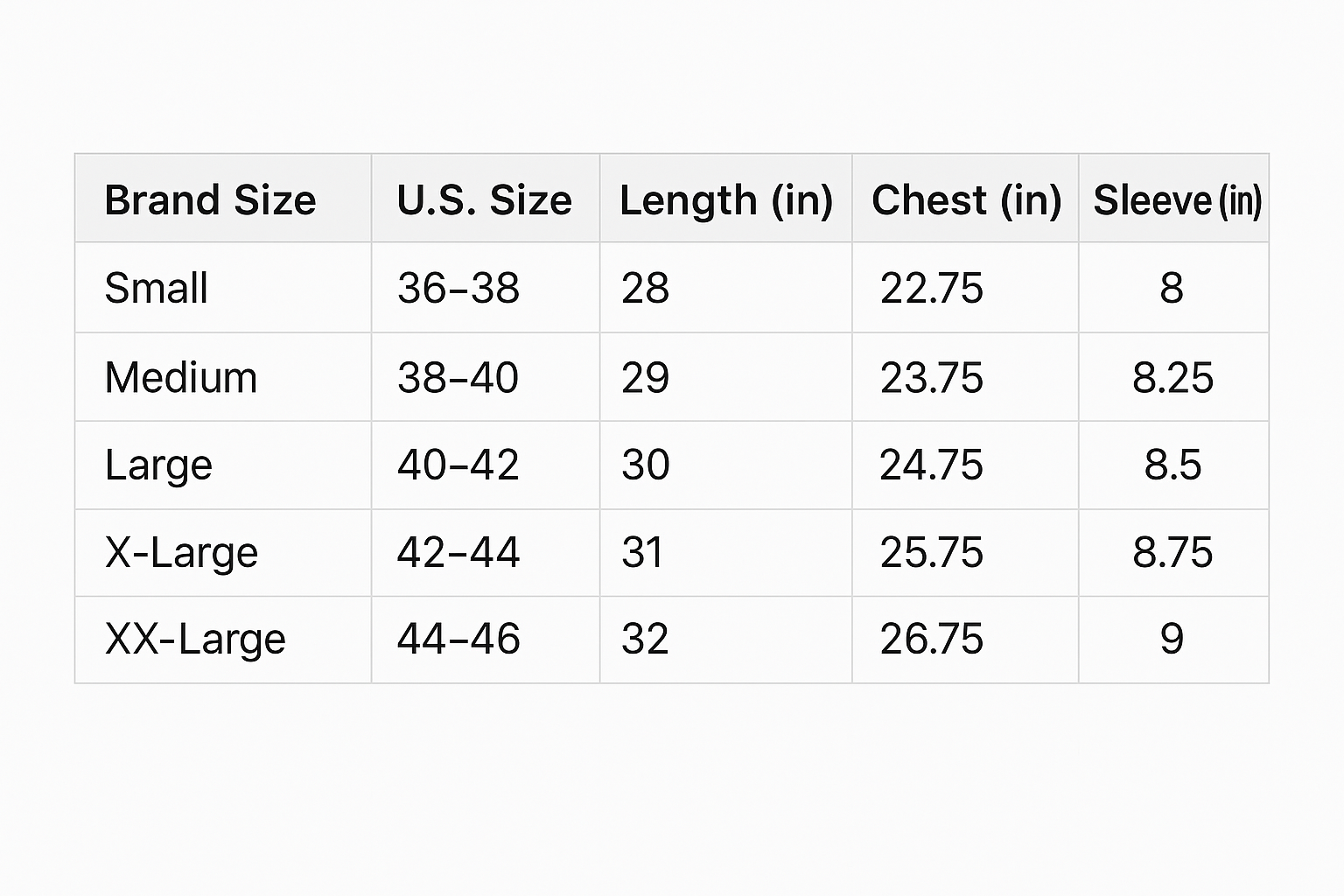Click the U.S. Size column header
Screen dimensions: 1344x896
point(484,199)
